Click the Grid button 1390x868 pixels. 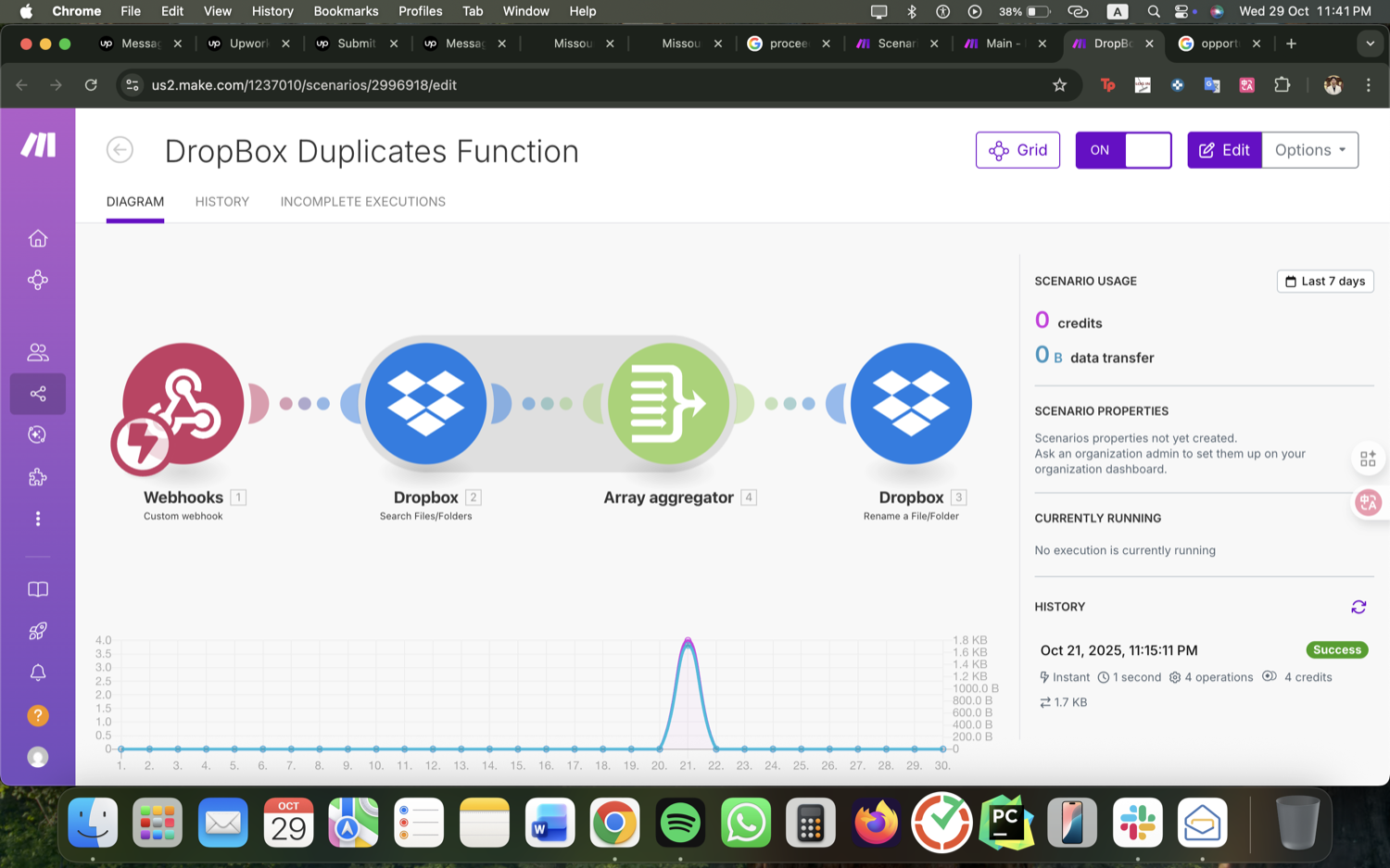[x=1017, y=150]
